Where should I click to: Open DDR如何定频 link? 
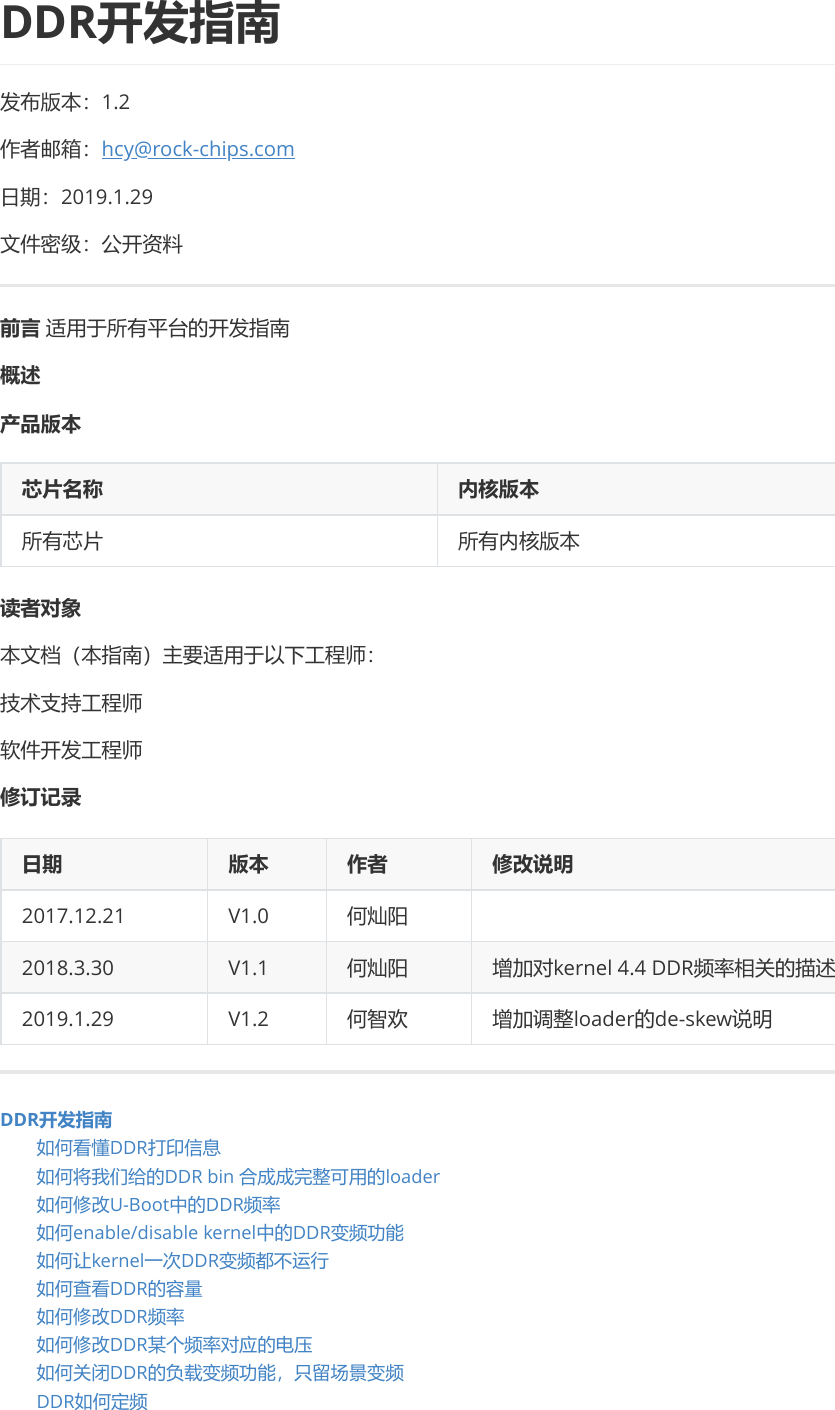coord(91,1400)
